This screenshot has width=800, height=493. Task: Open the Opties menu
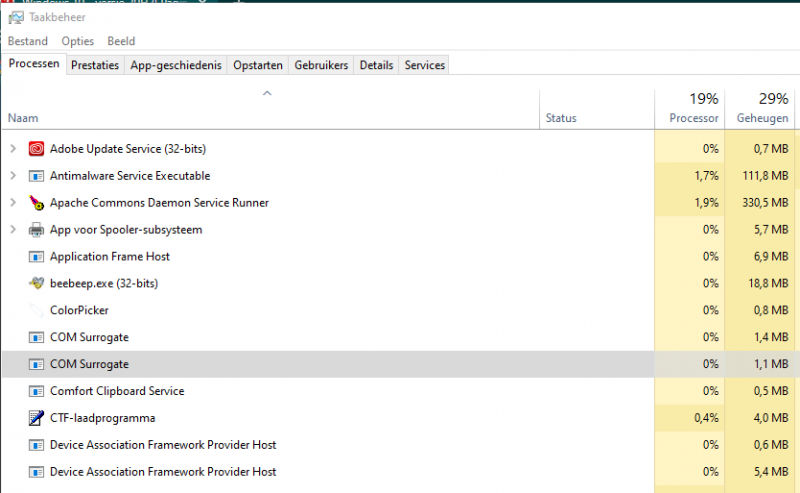pyautogui.click(x=77, y=41)
